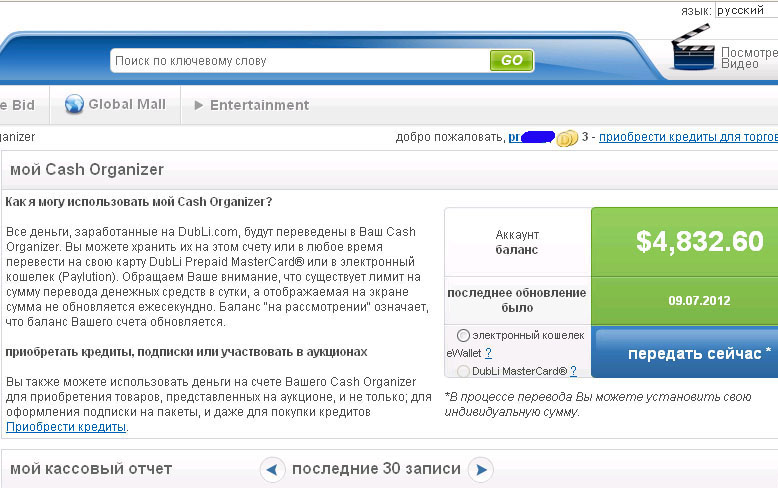Click the последнее обновление было label

point(517,300)
